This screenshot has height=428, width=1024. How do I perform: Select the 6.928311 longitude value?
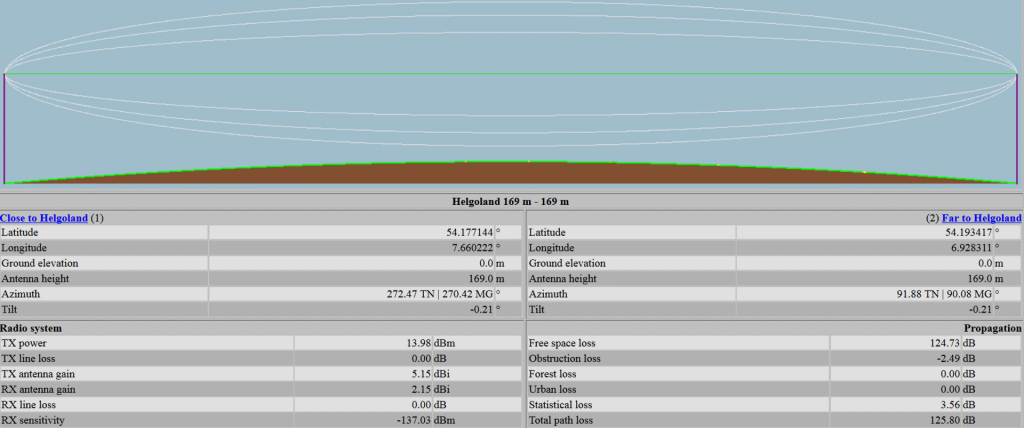click(x=991, y=247)
